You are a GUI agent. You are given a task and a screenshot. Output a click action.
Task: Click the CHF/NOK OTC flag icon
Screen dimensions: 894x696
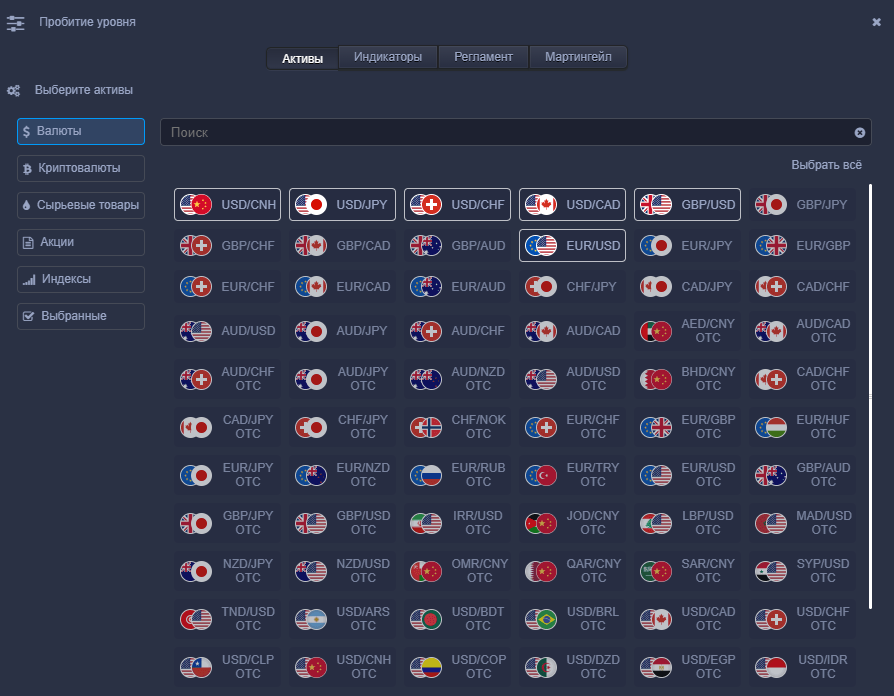click(x=426, y=427)
